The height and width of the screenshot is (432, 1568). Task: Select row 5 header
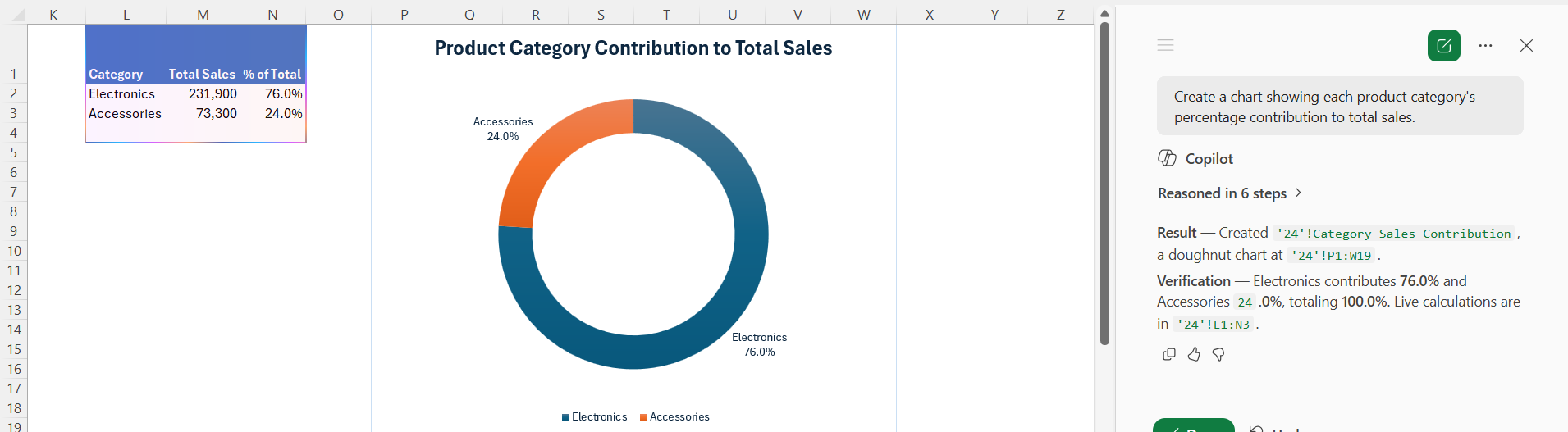point(13,152)
